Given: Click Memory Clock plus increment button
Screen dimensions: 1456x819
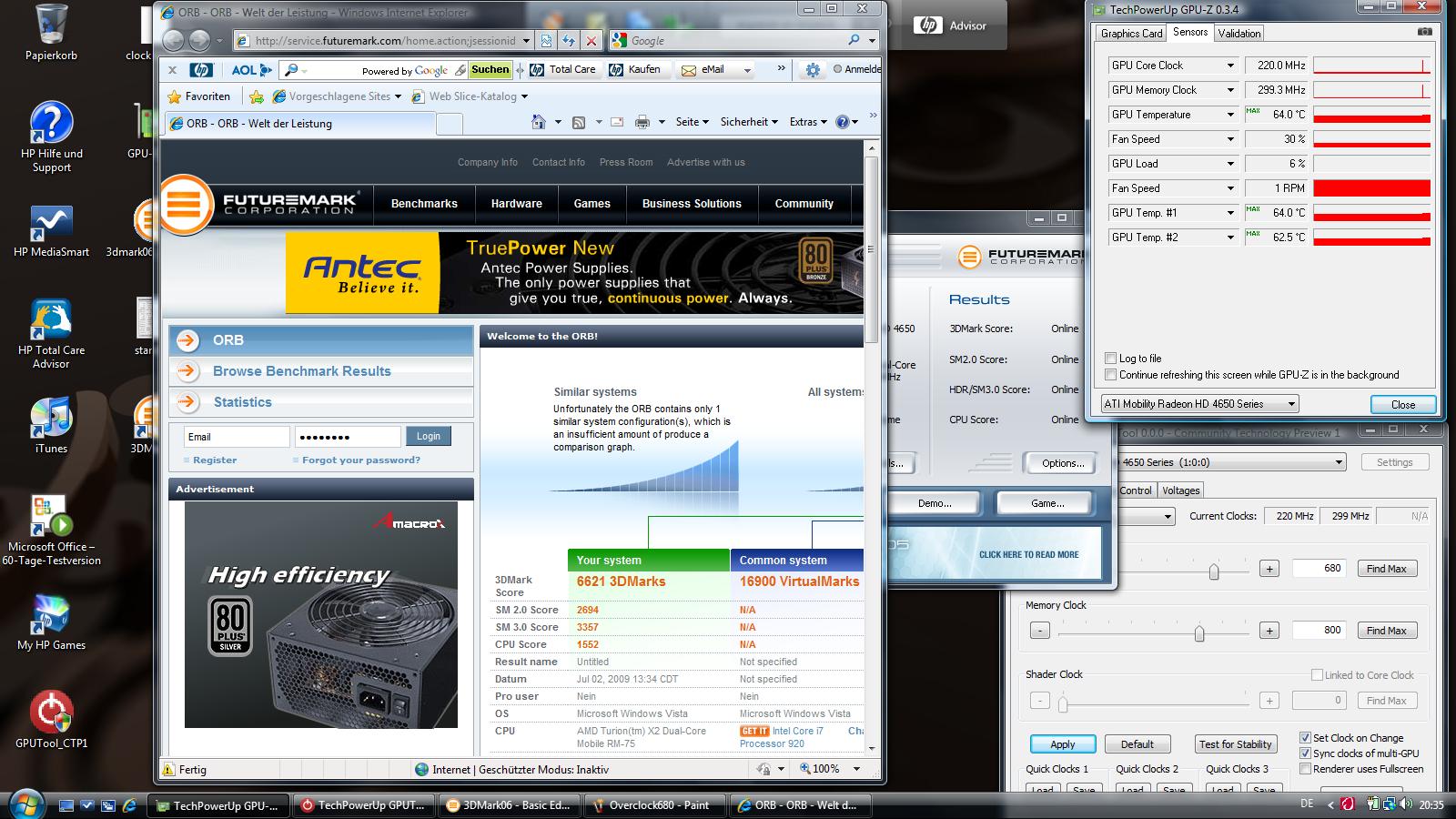Looking at the screenshot, I should [x=1269, y=631].
